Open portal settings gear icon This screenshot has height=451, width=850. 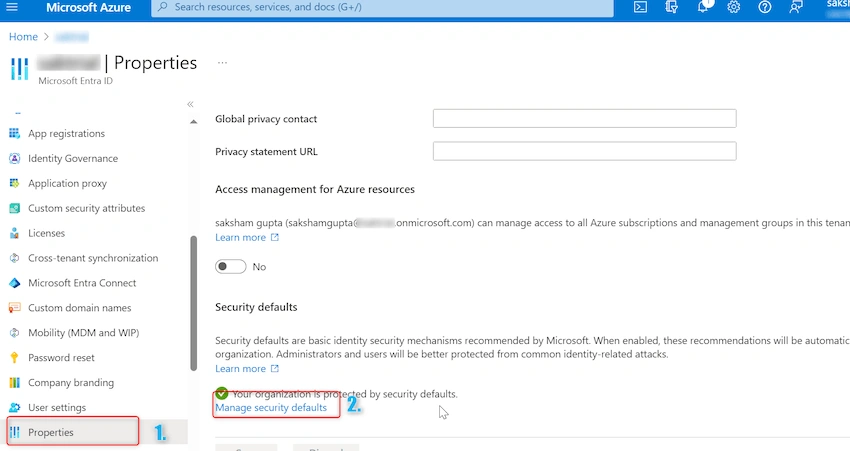coord(733,7)
